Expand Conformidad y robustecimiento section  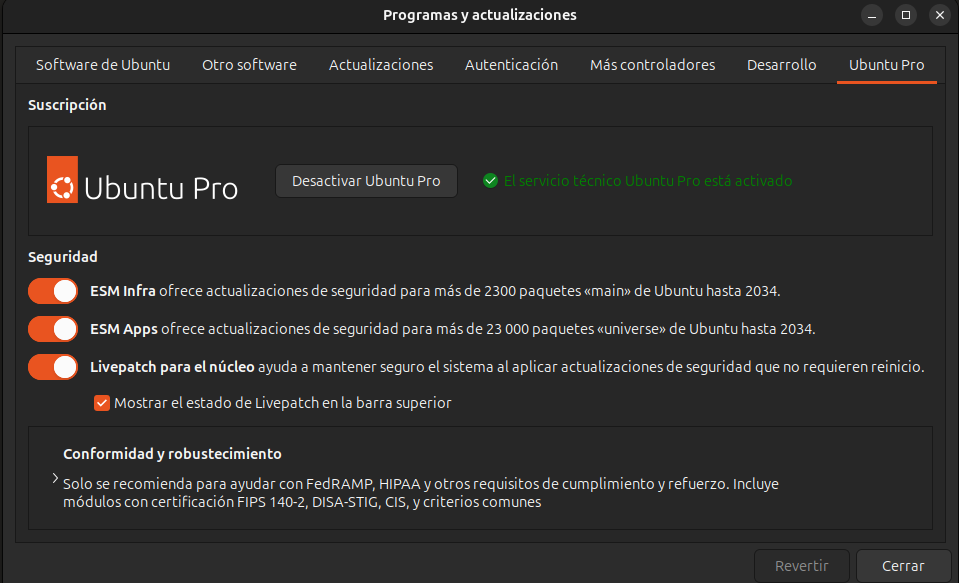click(x=55, y=478)
